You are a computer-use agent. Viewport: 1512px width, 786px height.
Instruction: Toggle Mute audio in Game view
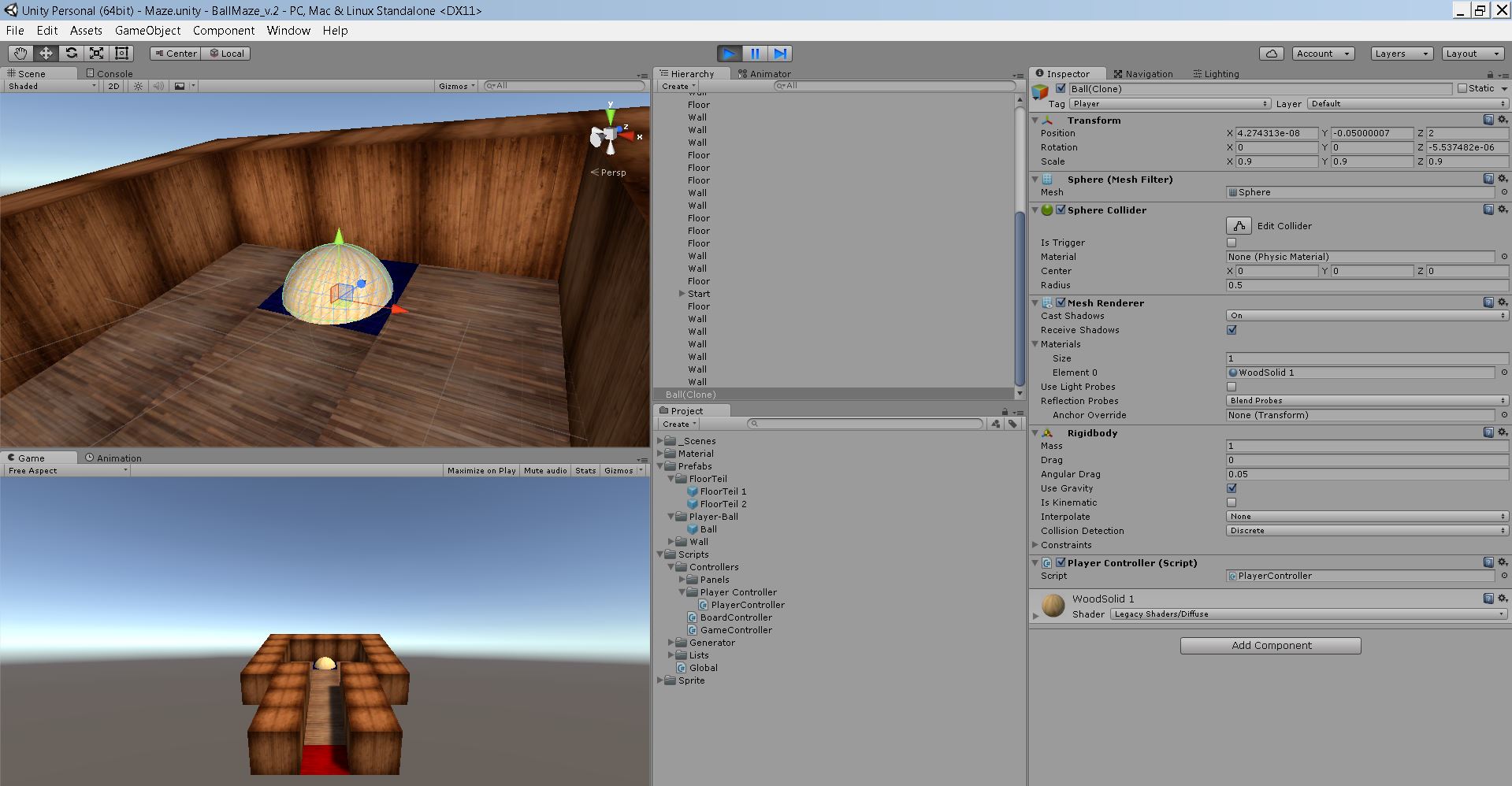[545, 470]
